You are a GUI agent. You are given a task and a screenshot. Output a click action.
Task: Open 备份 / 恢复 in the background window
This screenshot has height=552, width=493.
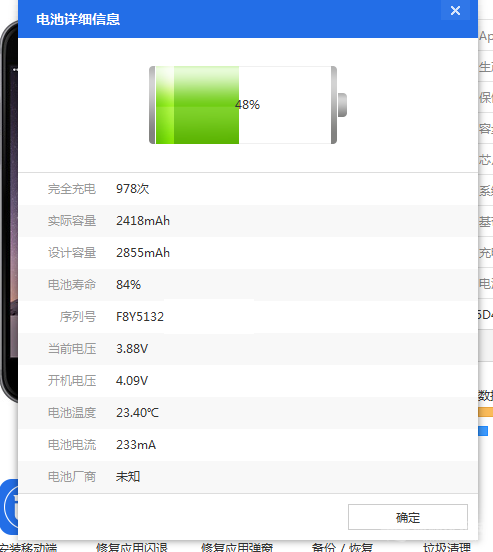(x=342, y=547)
